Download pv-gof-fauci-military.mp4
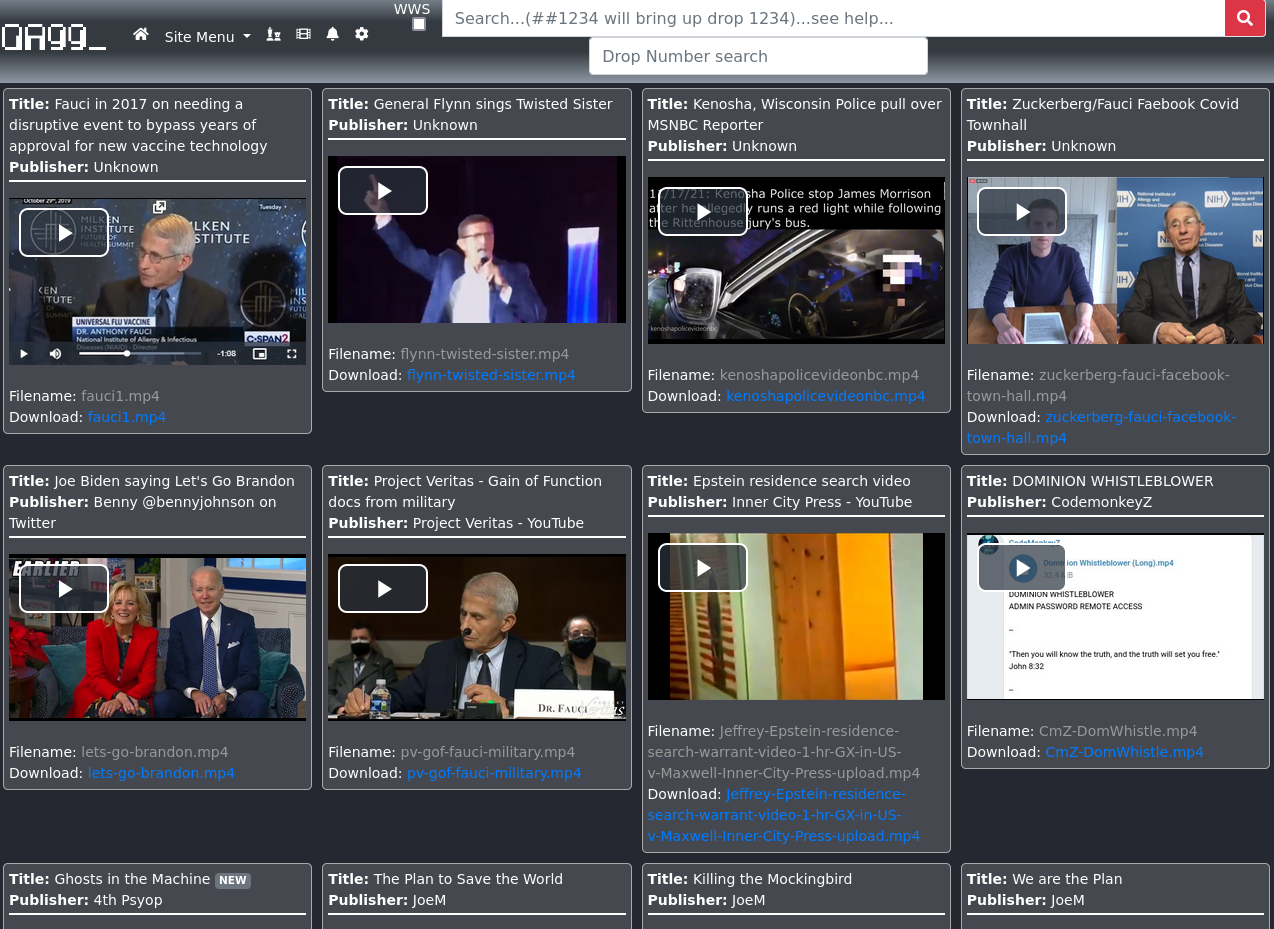 (494, 773)
